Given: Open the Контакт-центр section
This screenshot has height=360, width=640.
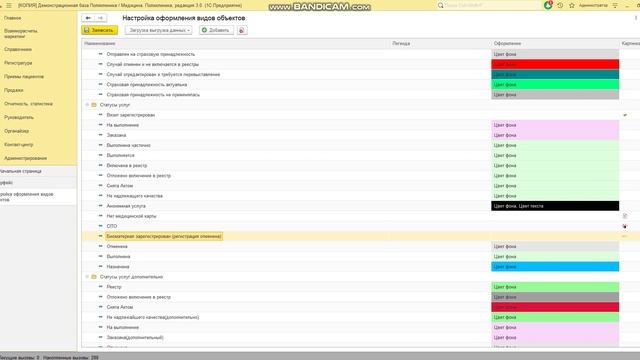Looking at the screenshot, I should [19, 144].
